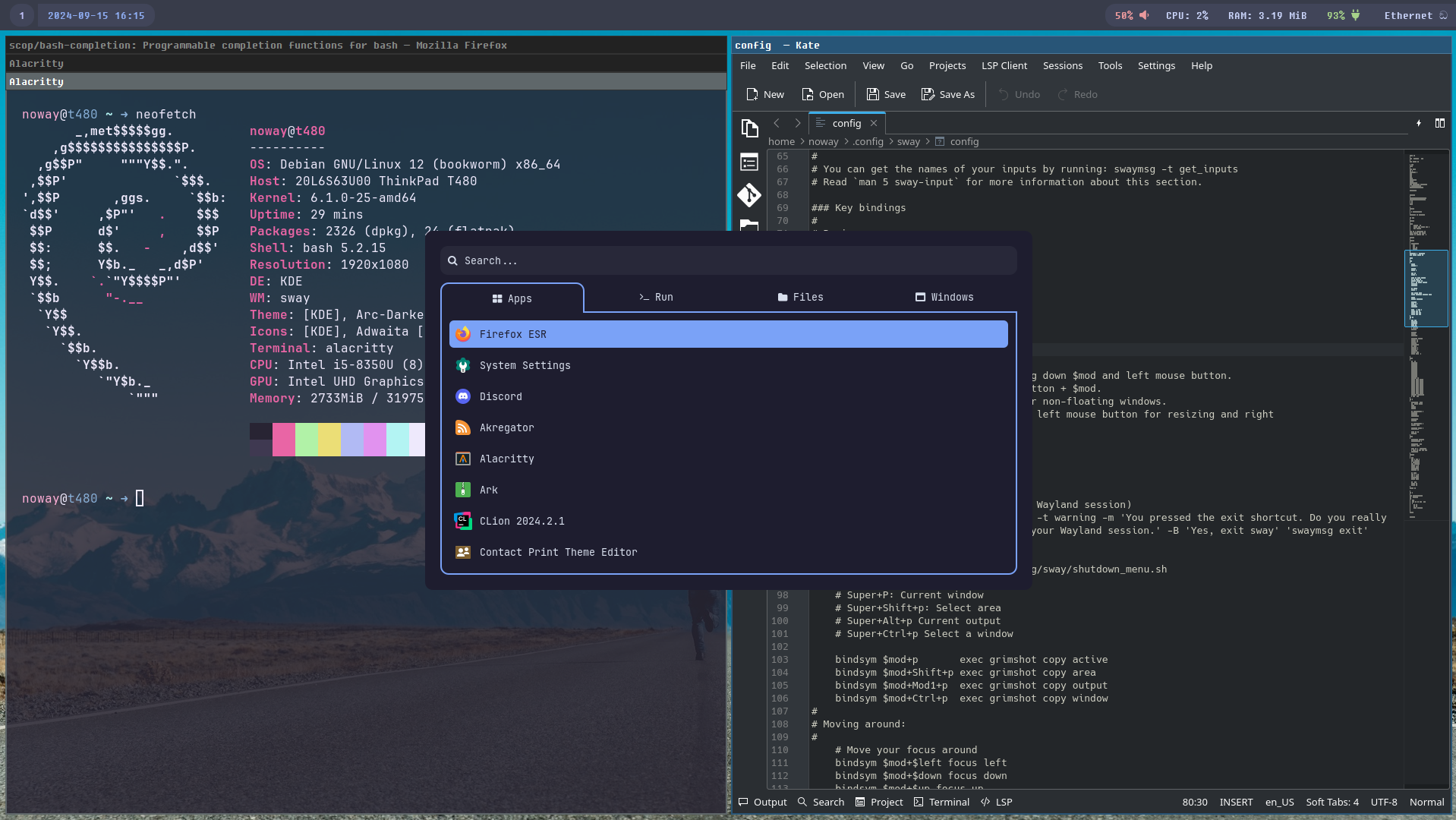This screenshot has height=820, width=1456.
Task: Launch Alacritty from the app list
Action: (729, 459)
